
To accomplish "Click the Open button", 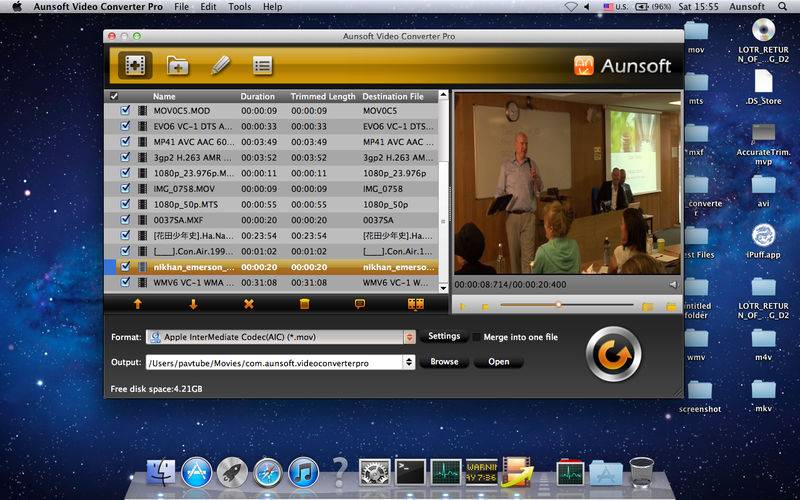I will click(x=498, y=362).
